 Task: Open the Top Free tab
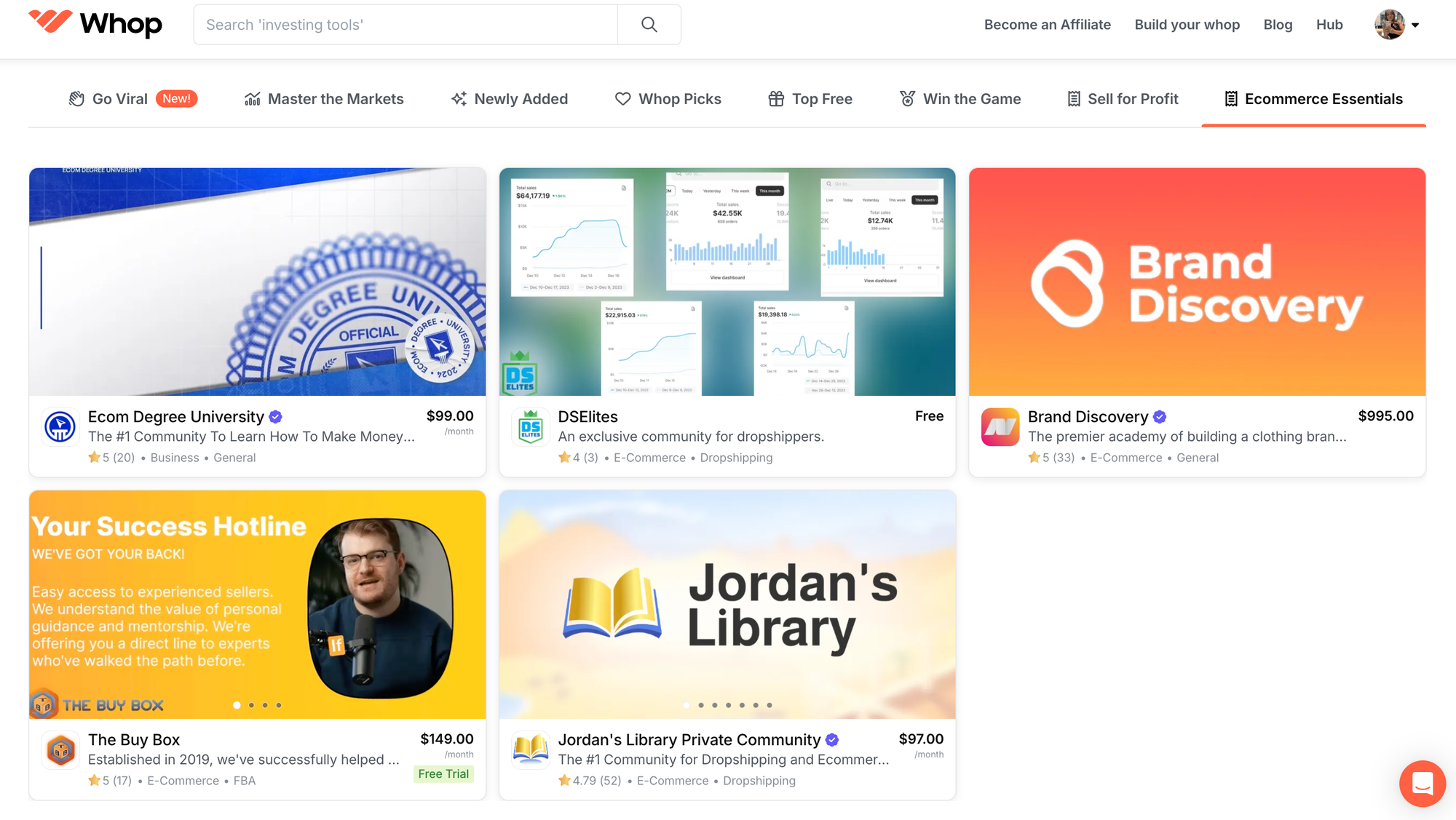810,99
